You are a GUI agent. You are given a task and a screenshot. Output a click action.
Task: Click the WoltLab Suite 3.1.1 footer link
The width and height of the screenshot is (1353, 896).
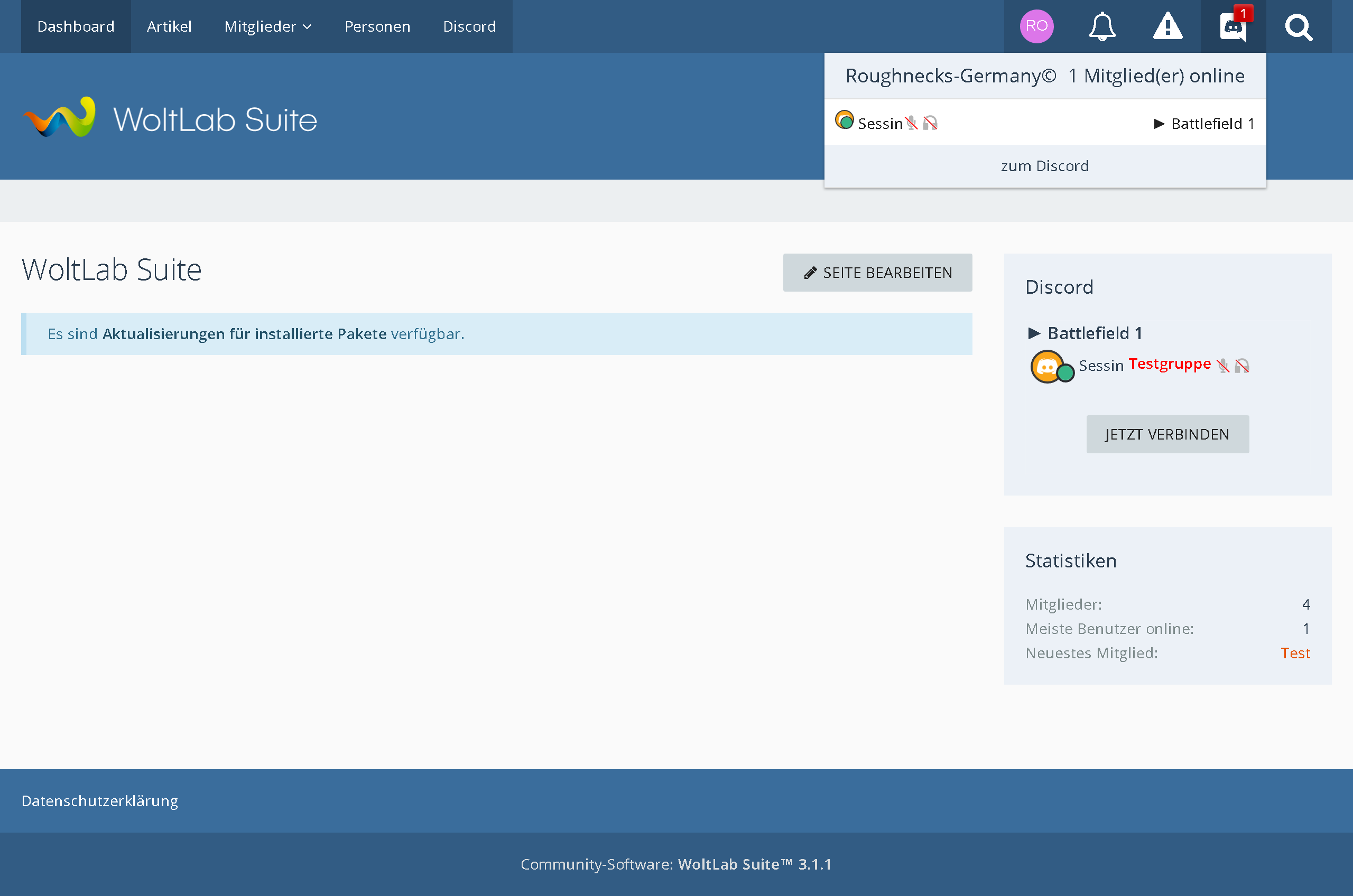click(755, 864)
